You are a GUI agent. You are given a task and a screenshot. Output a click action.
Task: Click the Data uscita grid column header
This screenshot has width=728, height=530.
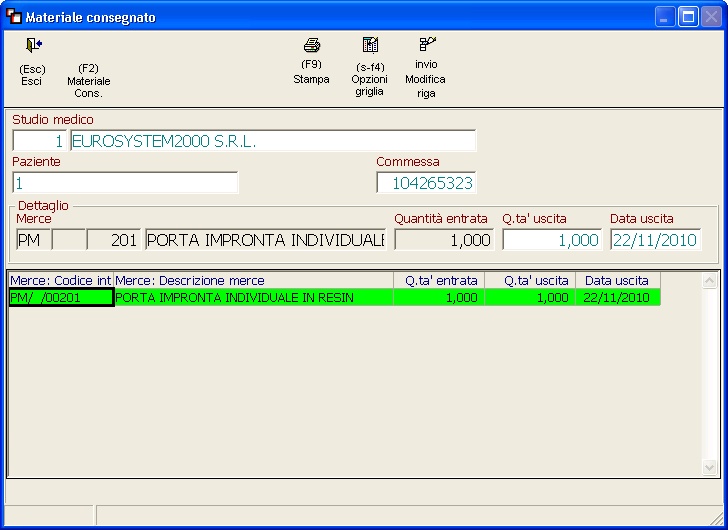click(618, 280)
